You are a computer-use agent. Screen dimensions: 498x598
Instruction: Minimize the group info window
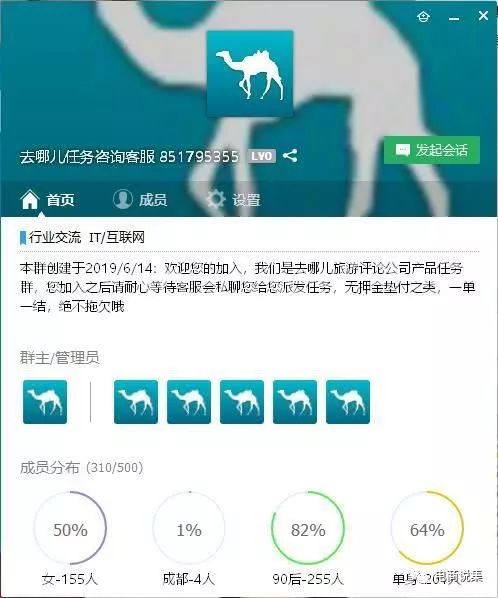454,18
